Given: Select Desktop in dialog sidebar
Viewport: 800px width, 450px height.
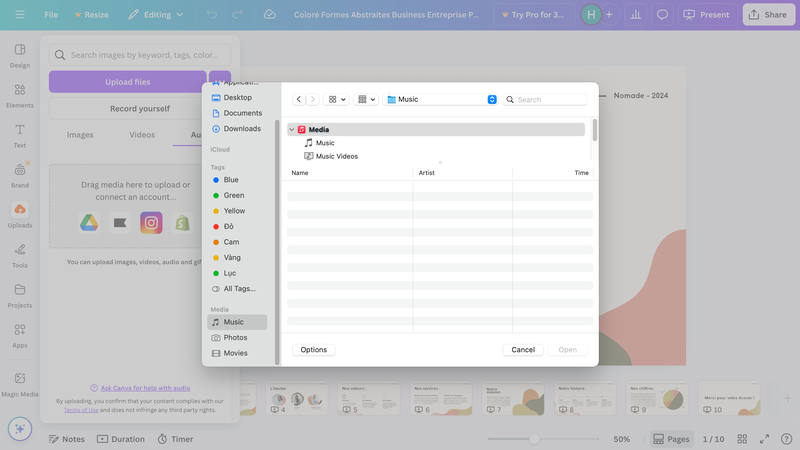Looking at the screenshot, I should pyautogui.click(x=237, y=97).
